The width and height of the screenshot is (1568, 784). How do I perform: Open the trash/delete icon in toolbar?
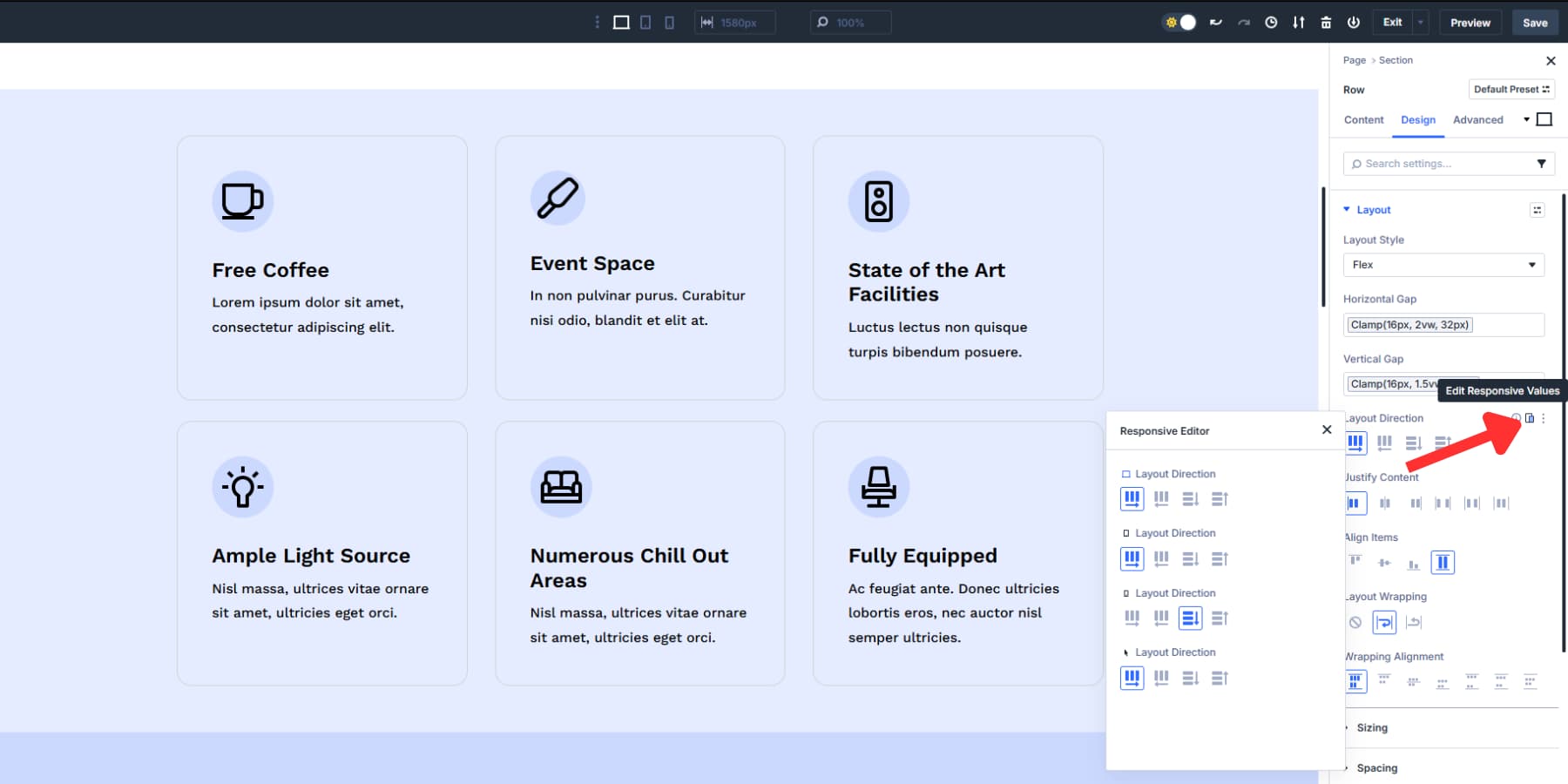(1325, 23)
